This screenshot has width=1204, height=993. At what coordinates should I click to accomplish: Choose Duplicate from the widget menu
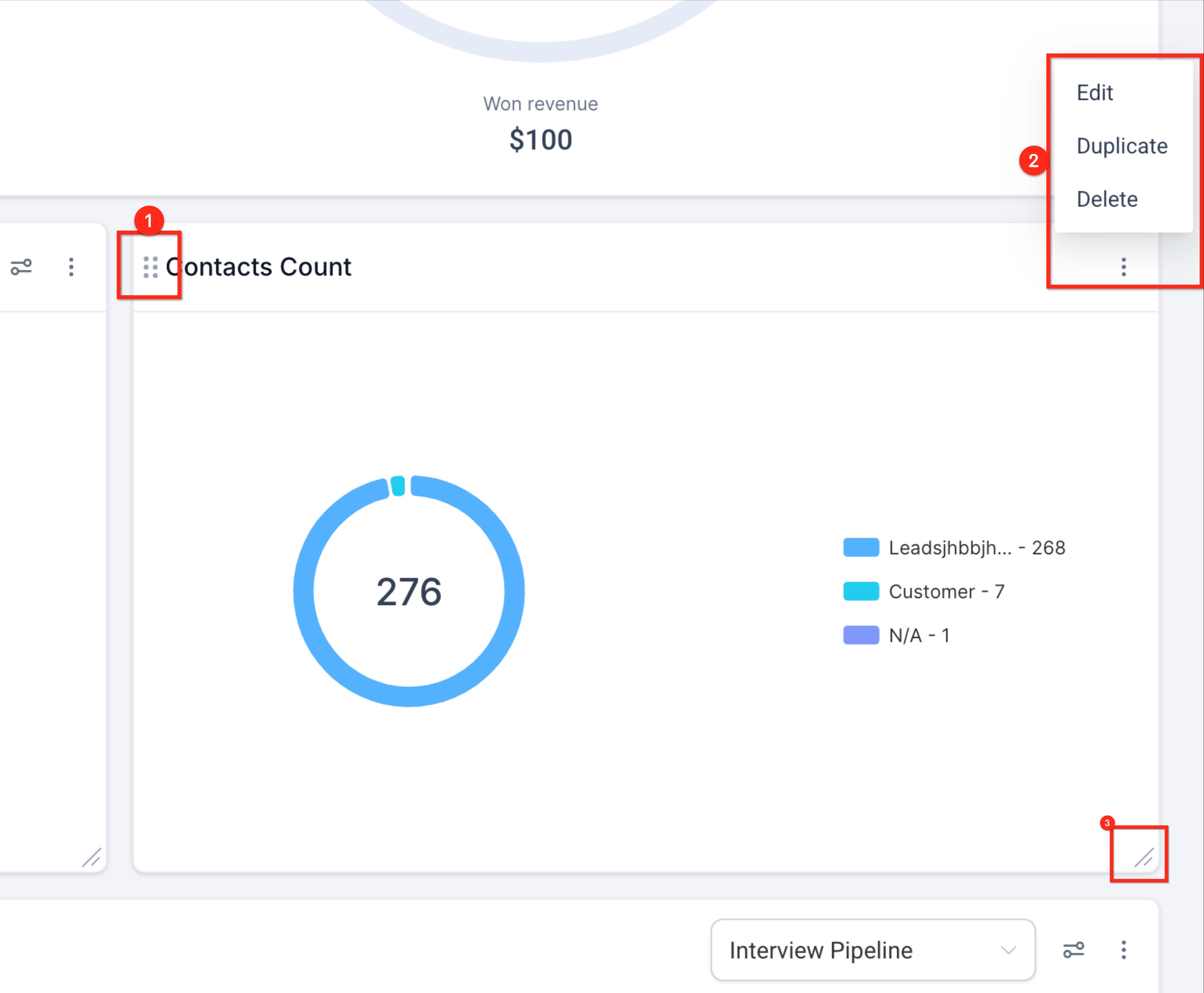click(1122, 146)
